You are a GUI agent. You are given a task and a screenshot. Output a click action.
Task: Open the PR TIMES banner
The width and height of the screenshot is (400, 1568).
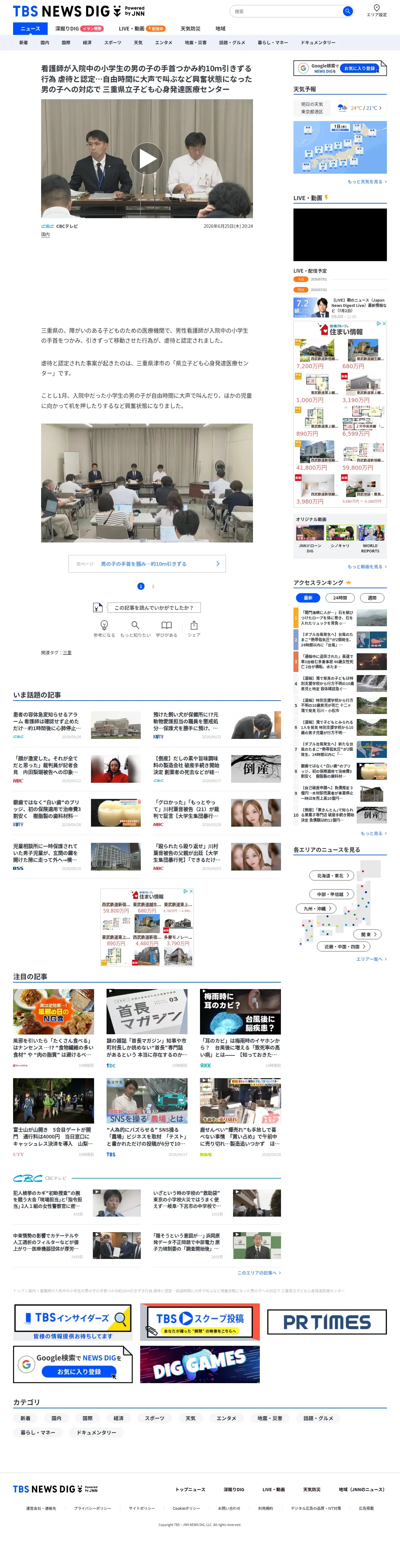327,1322
